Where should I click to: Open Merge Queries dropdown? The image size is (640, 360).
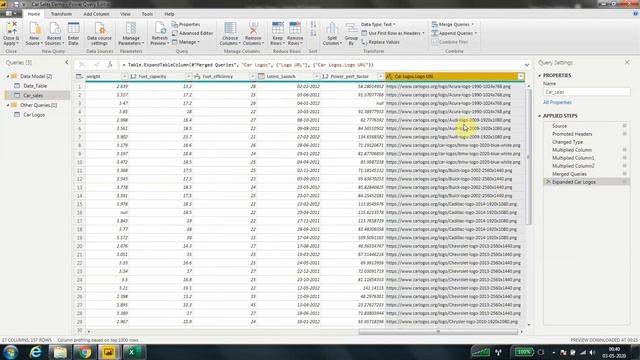pos(453,24)
